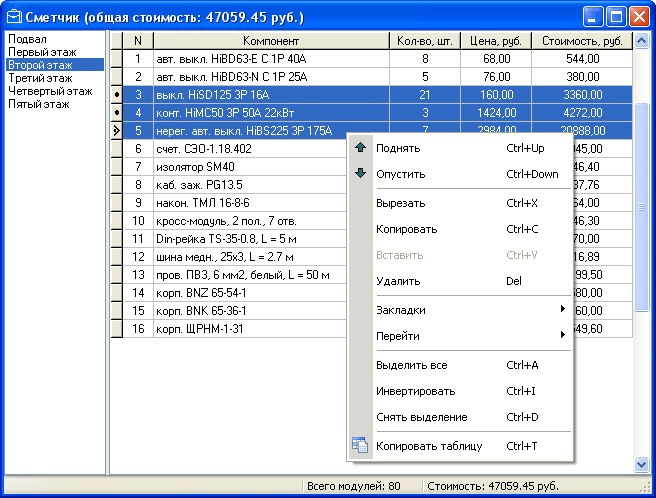Click row number cell '16'
656x498 pixels.
pyautogui.click(x=138, y=329)
